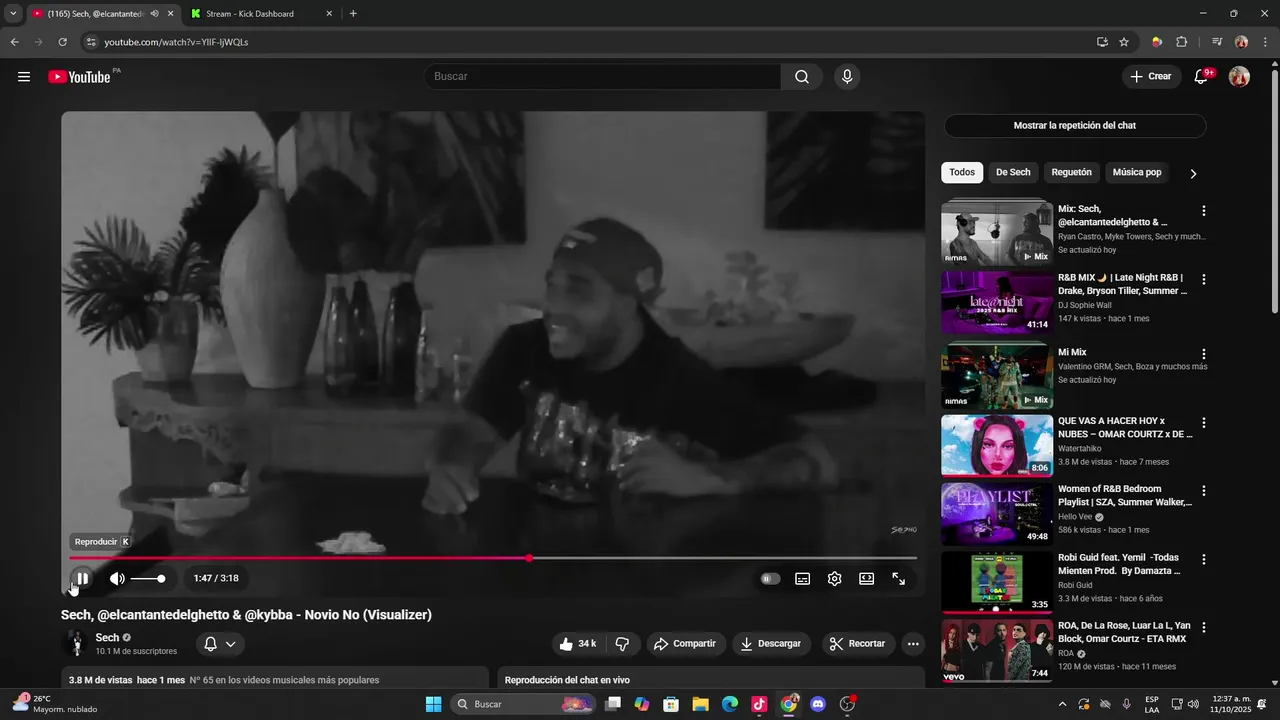Mute the video volume speaker
1280x720 pixels.
click(117, 578)
